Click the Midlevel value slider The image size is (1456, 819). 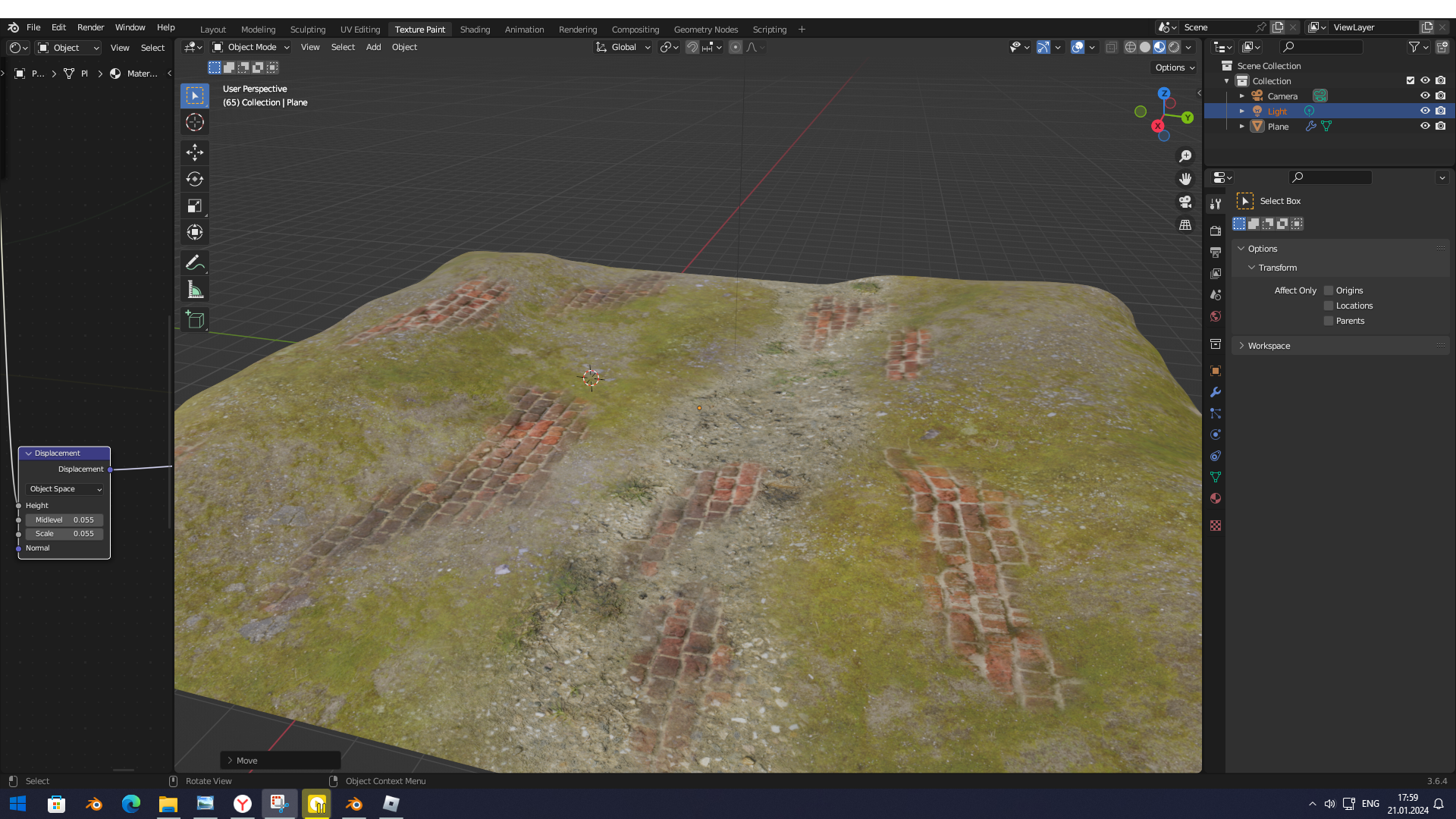pyautogui.click(x=64, y=520)
